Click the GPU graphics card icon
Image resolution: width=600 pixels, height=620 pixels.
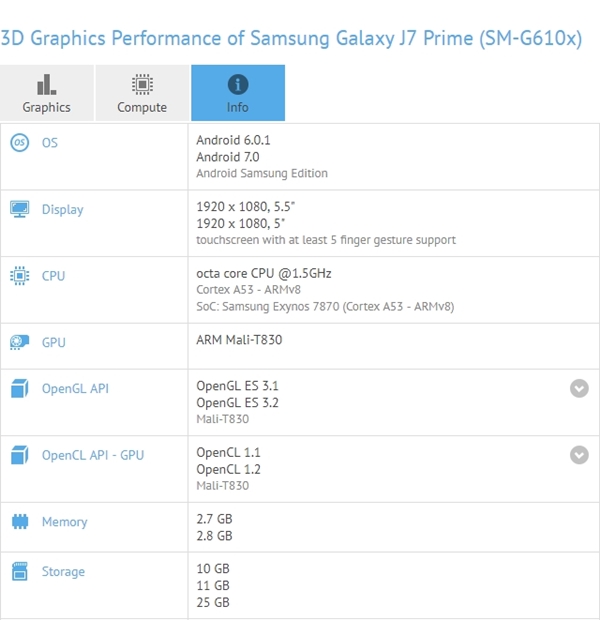19,342
